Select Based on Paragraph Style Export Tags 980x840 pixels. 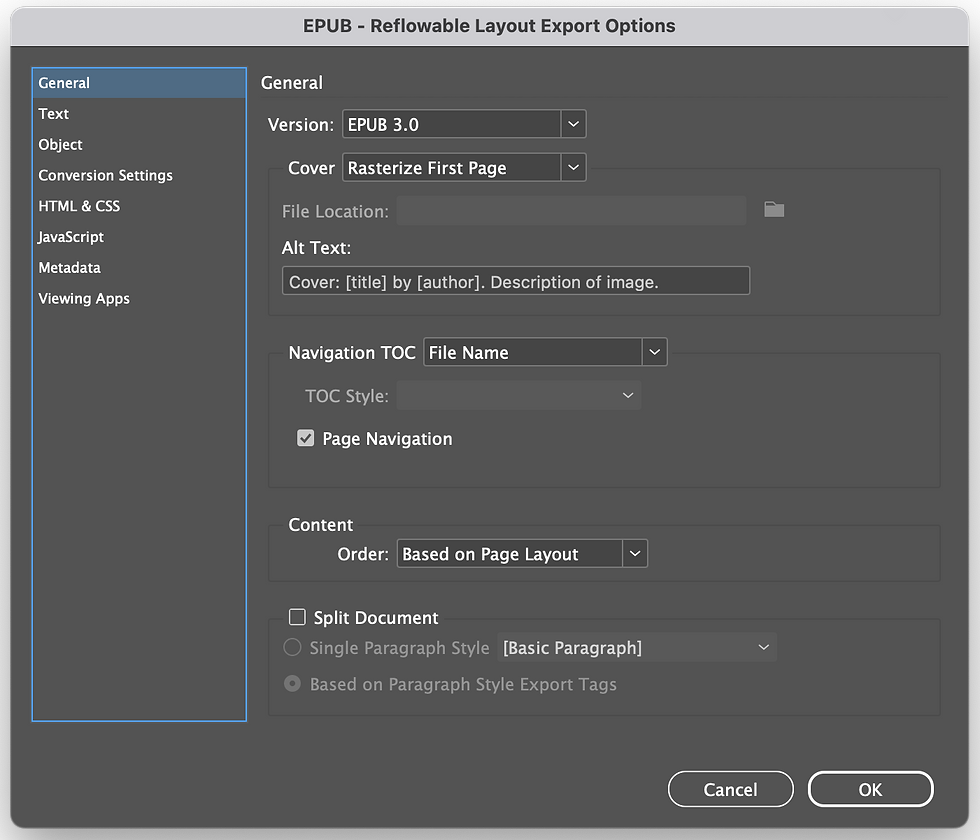tap(292, 684)
